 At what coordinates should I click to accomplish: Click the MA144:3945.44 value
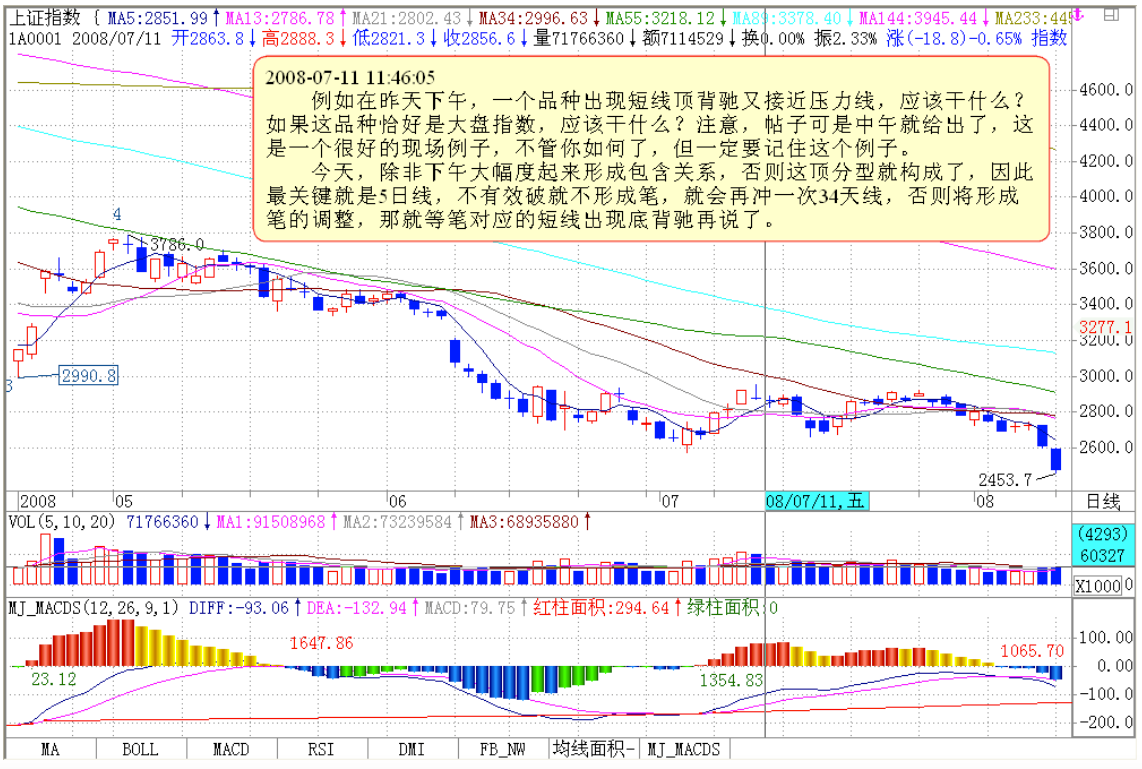918,17
